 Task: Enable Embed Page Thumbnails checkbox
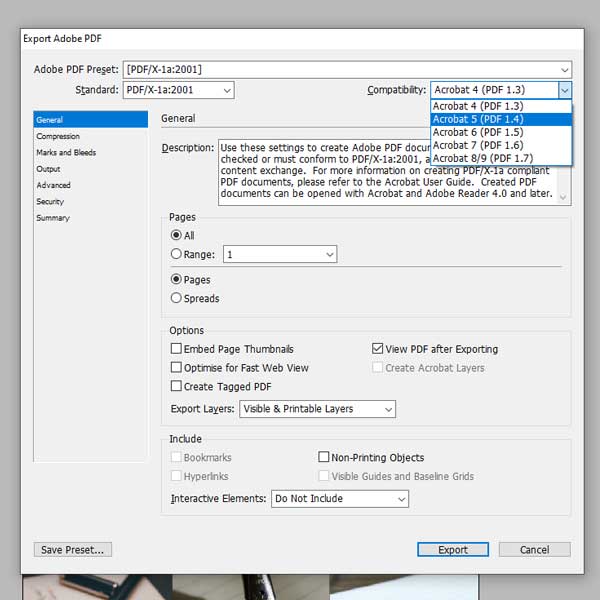coord(176,349)
